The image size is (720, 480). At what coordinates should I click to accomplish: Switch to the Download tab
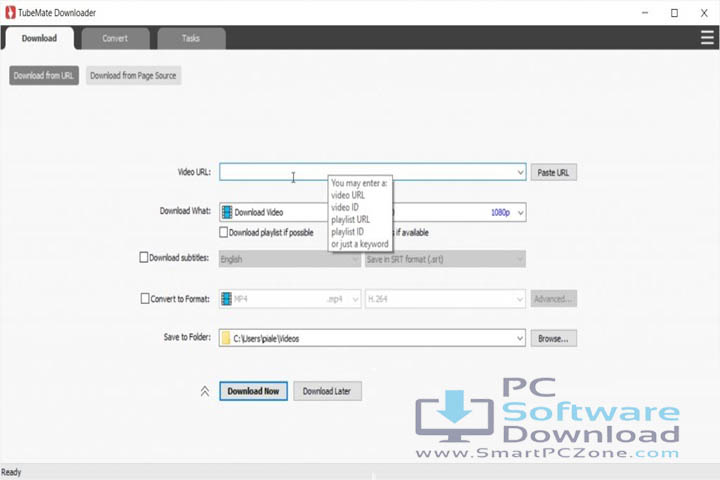(x=39, y=38)
